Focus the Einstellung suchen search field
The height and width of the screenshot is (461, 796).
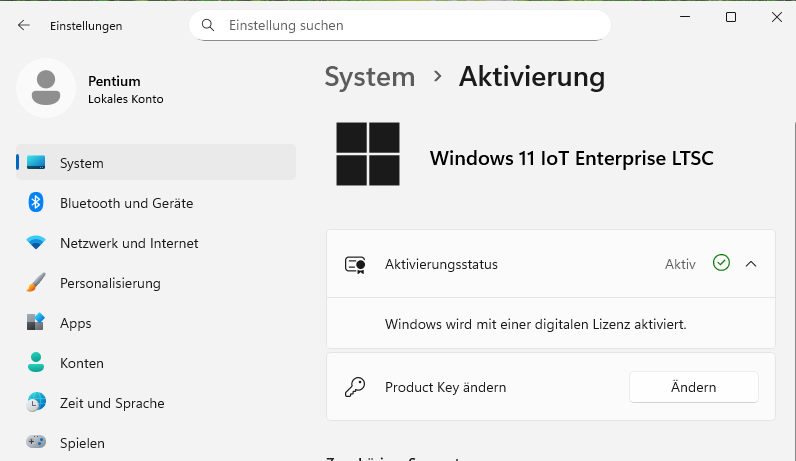[410, 25]
